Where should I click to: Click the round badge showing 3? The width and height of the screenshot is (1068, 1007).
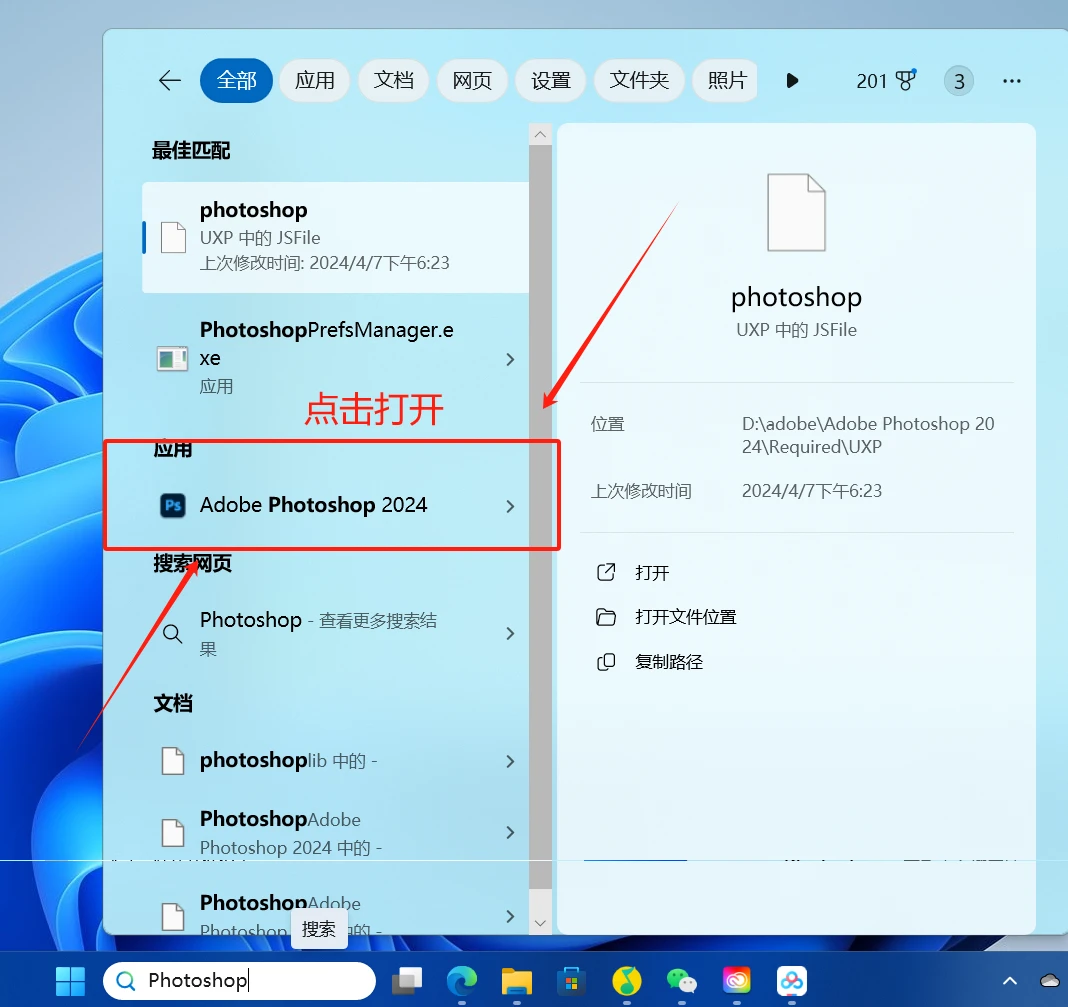958,81
